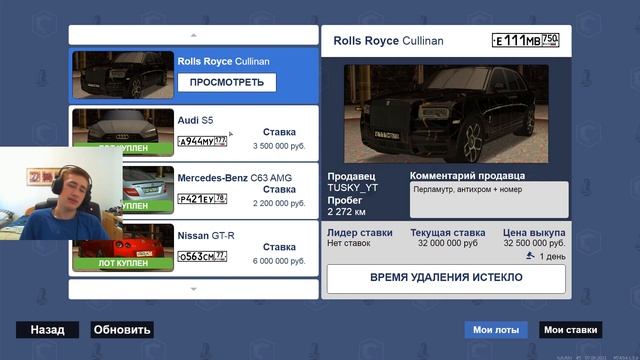Click the streamer webcam overlay
This screenshot has height=360, width=640.
61,193
